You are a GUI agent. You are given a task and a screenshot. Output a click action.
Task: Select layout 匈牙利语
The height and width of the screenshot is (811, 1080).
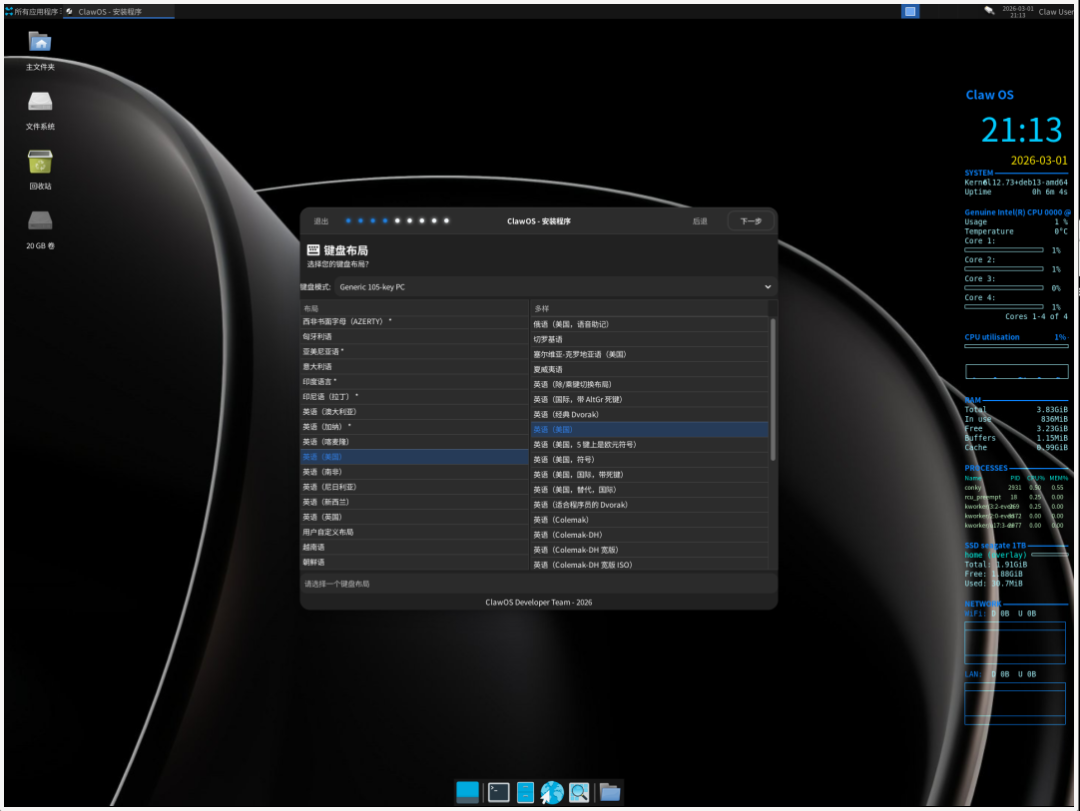[x=414, y=336]
